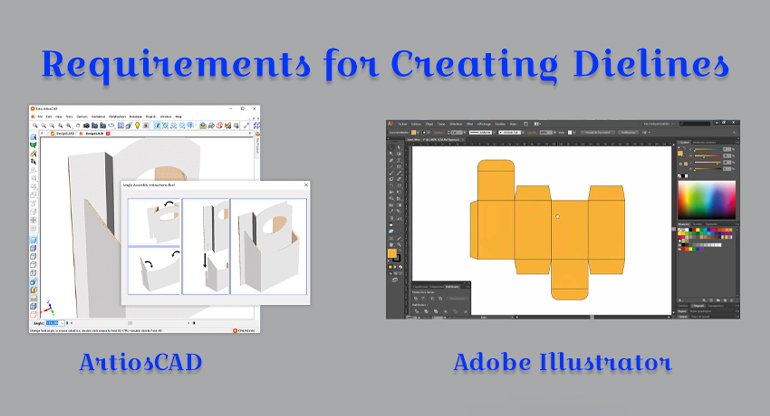Open the Edit menu in ArtiosCAD
The height and width of the screenshot is (416, 770).
49,117
